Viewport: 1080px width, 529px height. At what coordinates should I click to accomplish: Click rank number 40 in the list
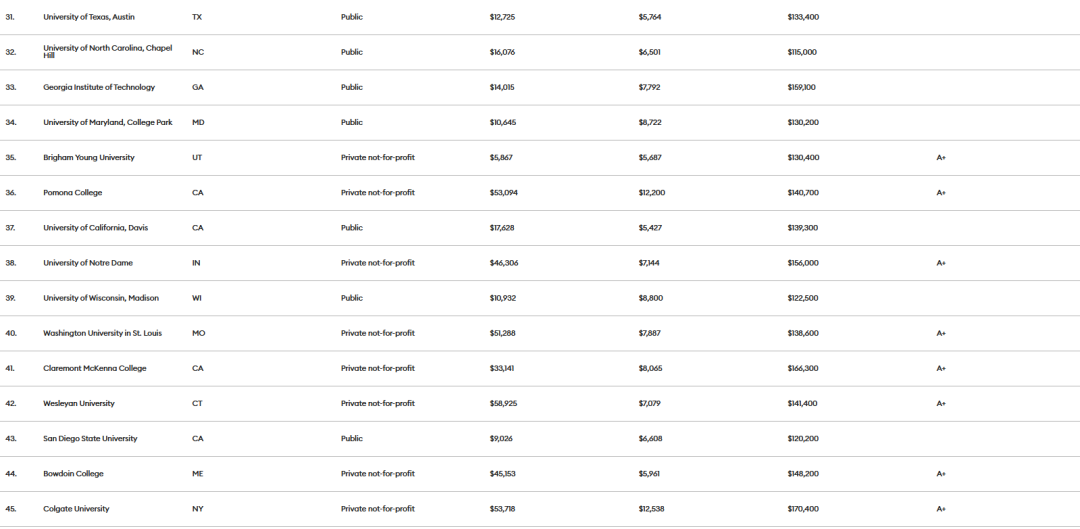10,333
